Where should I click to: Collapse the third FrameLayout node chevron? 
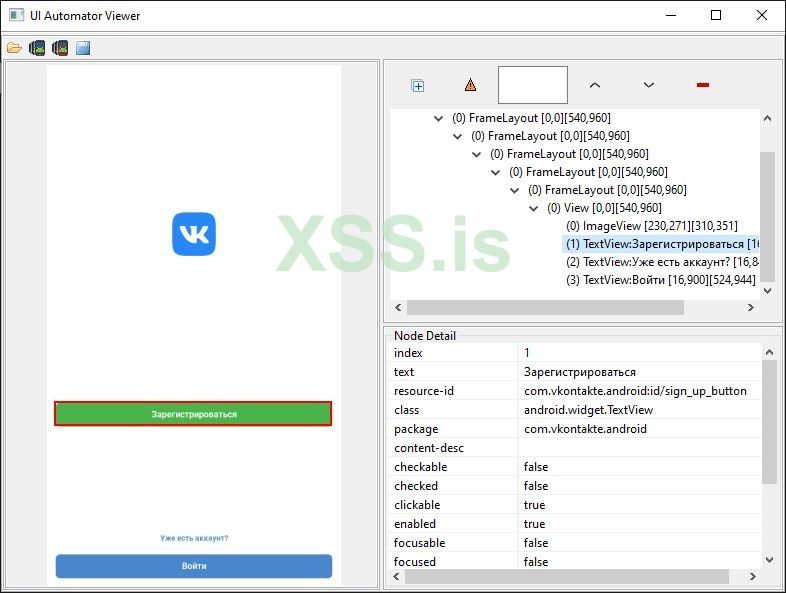pos(477,154)
